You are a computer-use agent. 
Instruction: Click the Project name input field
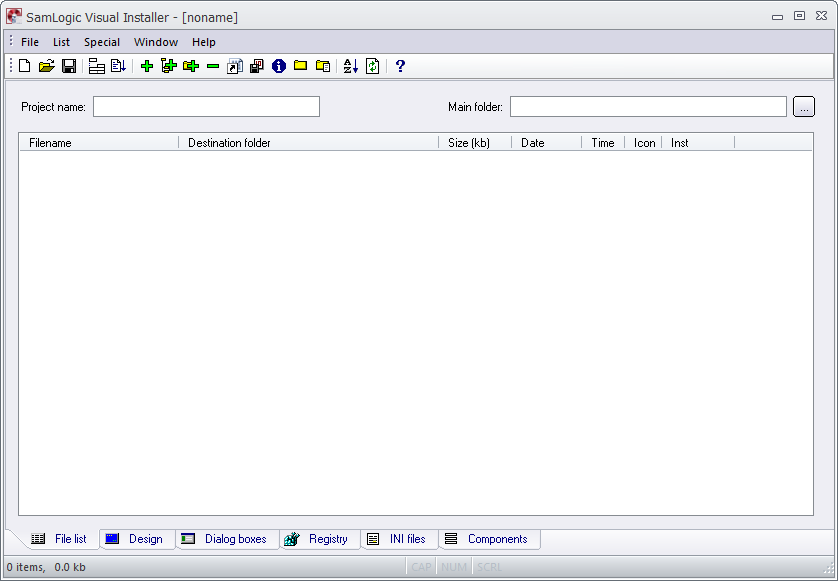pyautogui.click(x=206, y=106)
